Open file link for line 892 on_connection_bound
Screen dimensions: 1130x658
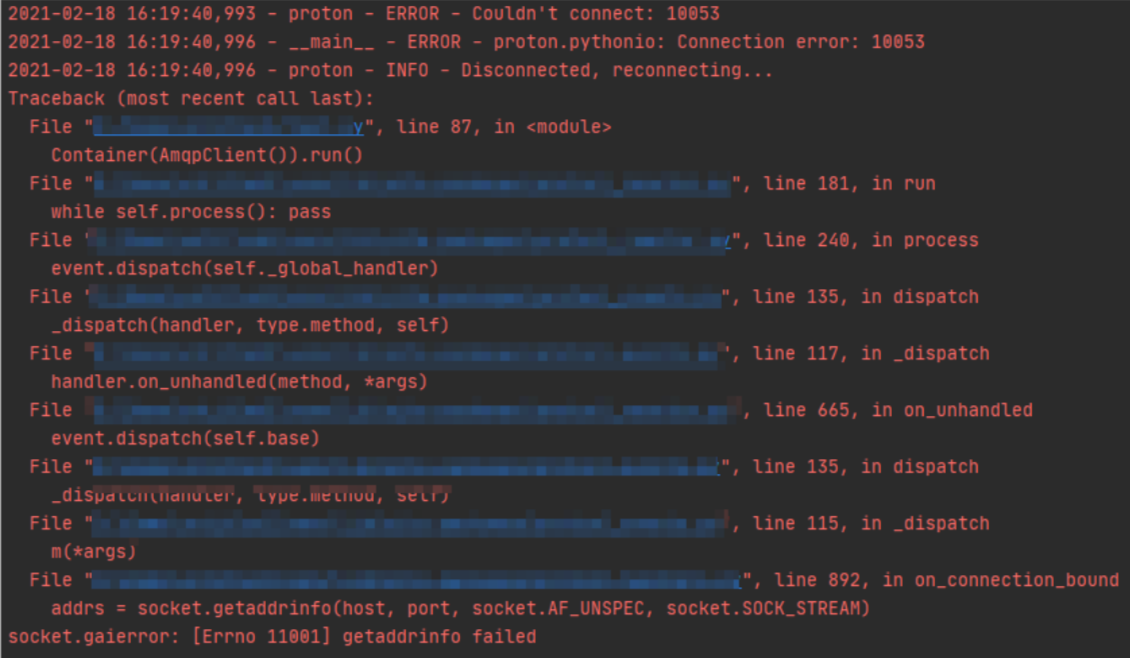coord(418,580)
